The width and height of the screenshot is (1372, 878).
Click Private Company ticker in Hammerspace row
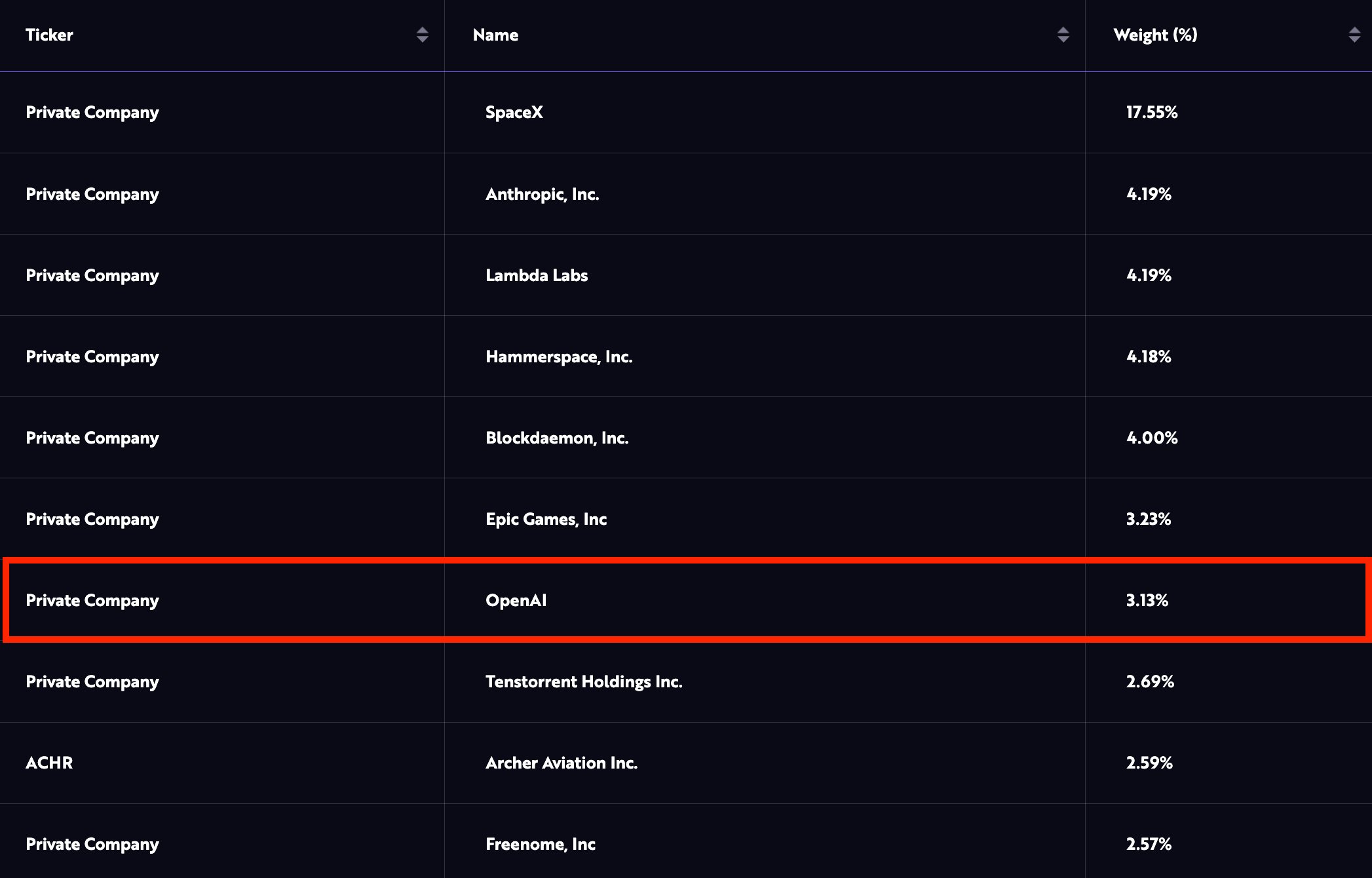pos(92,357)
